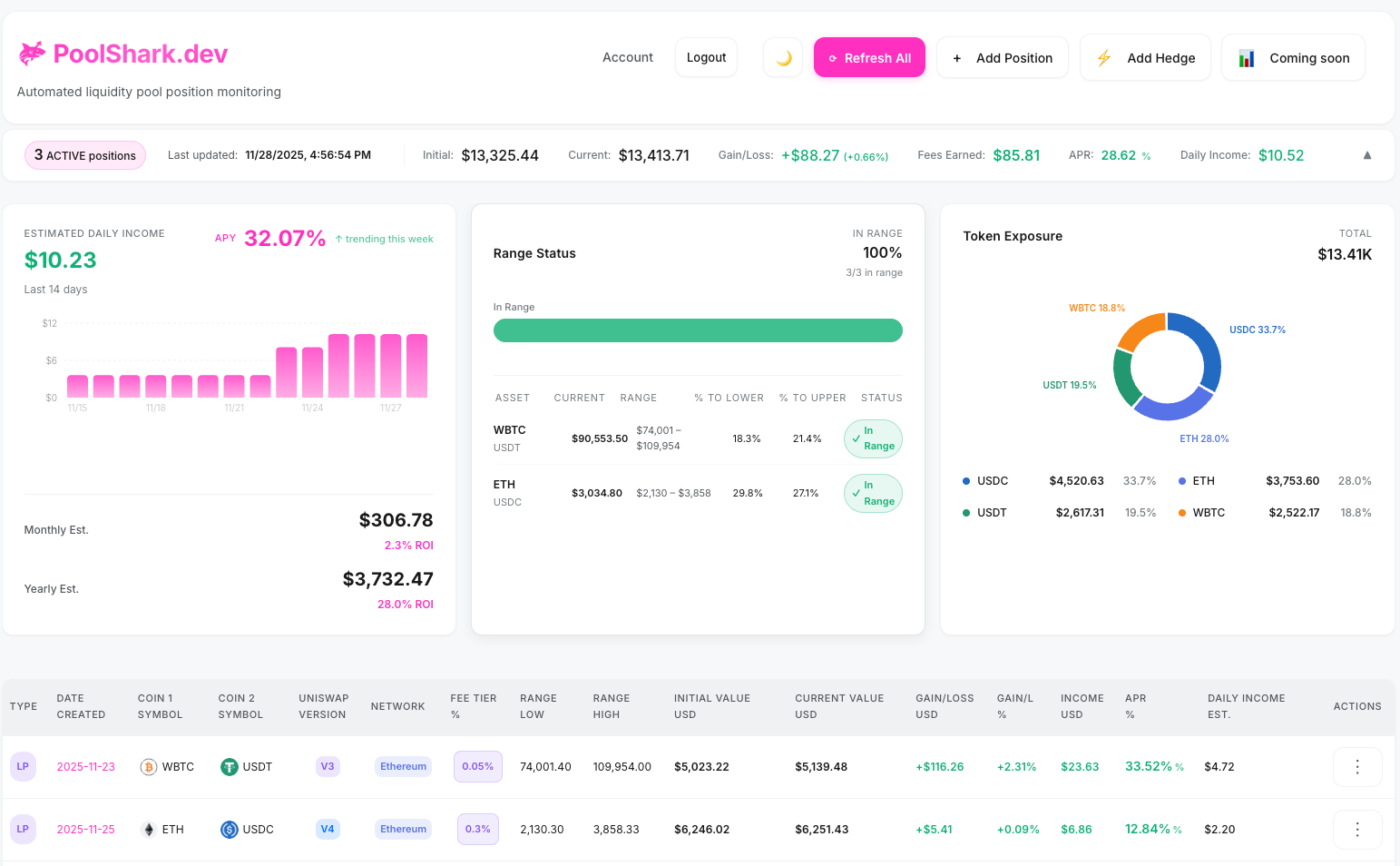
Task: Click the bar chart icon on Coming soon
Action: (x=1247, y=57)
